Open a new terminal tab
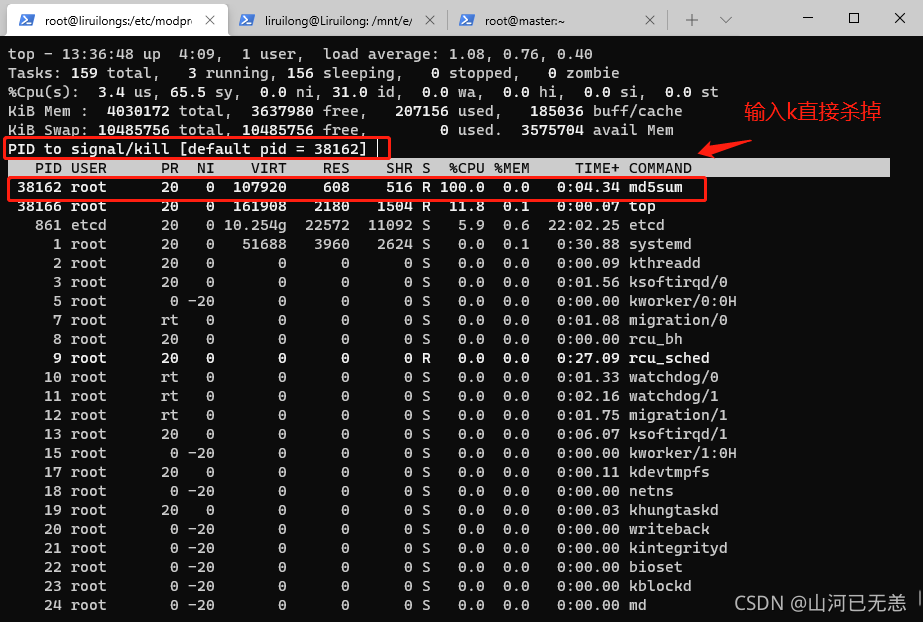923x622 pixels. [692, 20]
